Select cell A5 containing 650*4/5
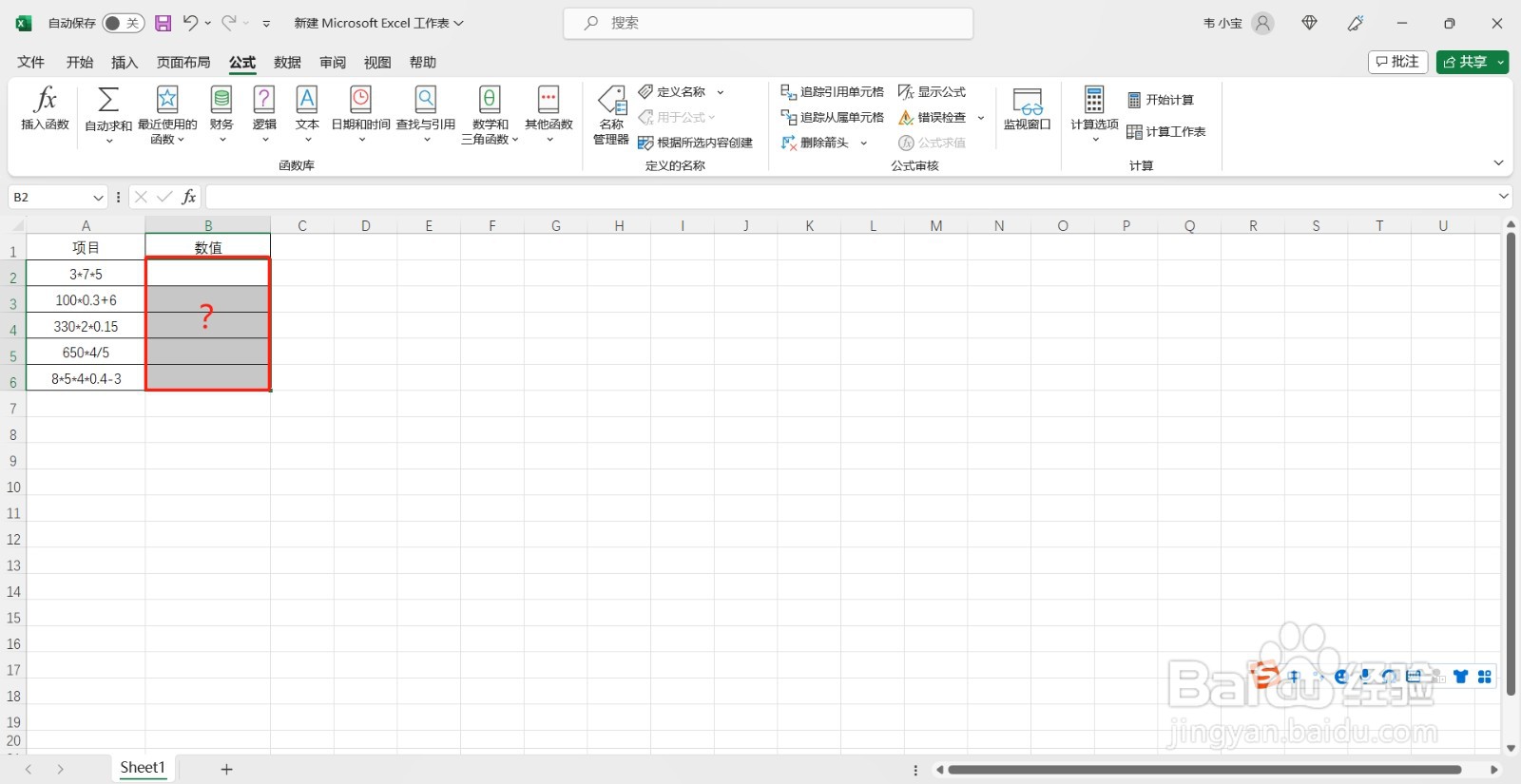Screen dimensions: 1521x784 86,353
